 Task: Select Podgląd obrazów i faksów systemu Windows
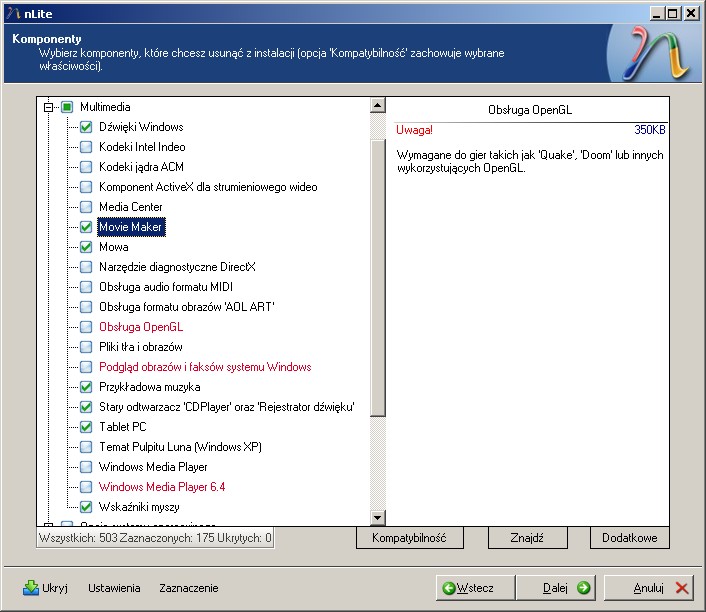205,367
